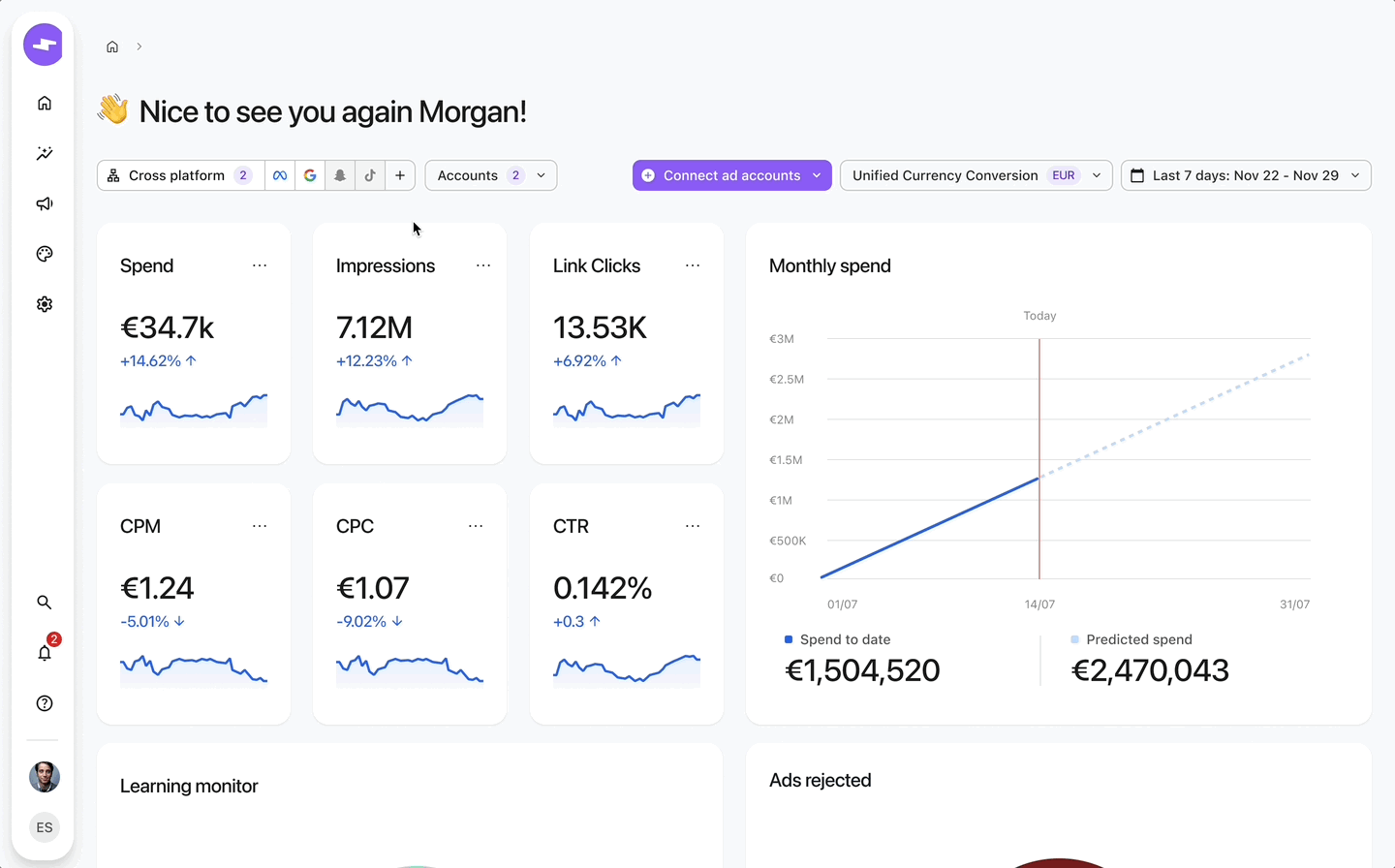Open search from the sidebar magnifier

(x=45, y=603)
